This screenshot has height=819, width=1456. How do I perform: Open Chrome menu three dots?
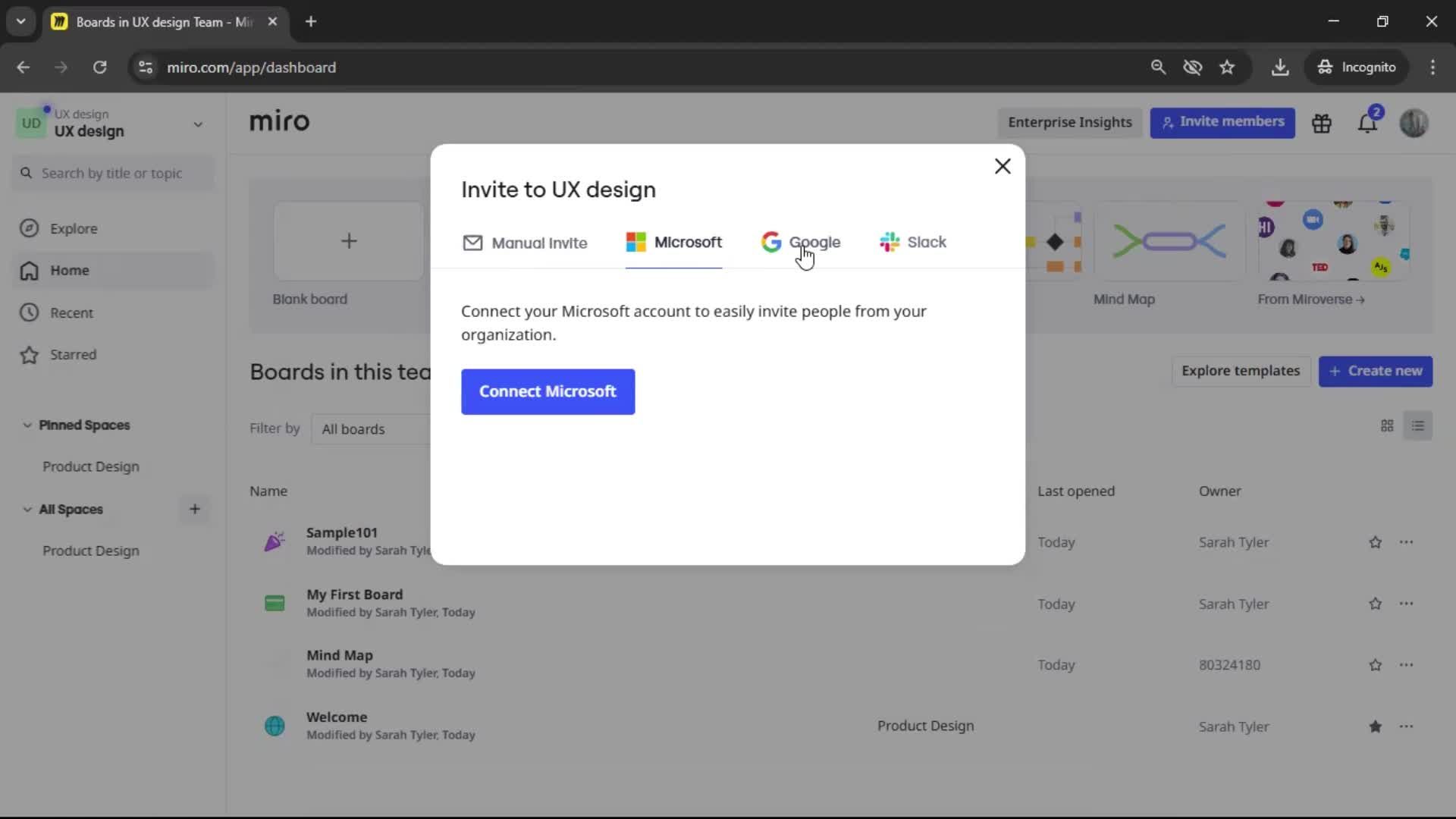[x=1432, y=67]
